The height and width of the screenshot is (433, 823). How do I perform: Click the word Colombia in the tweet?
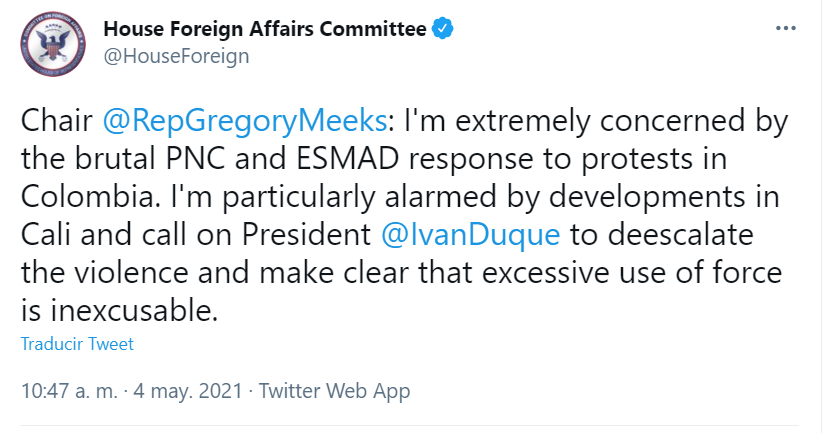(90, 196)
